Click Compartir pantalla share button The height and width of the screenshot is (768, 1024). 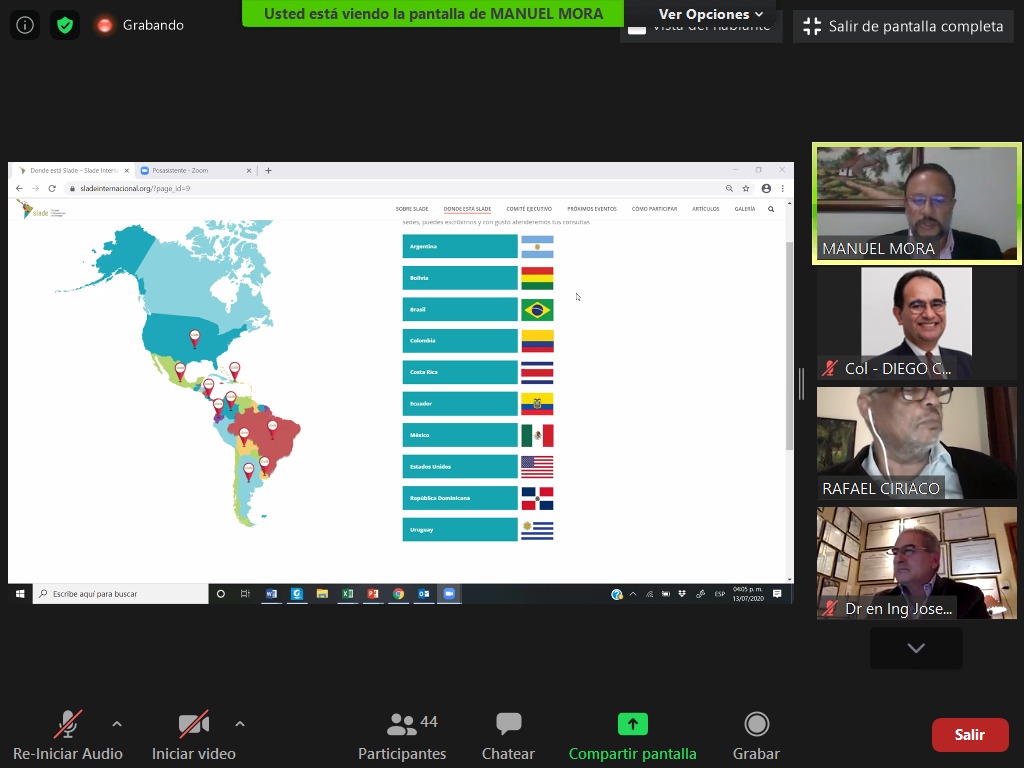632,737
